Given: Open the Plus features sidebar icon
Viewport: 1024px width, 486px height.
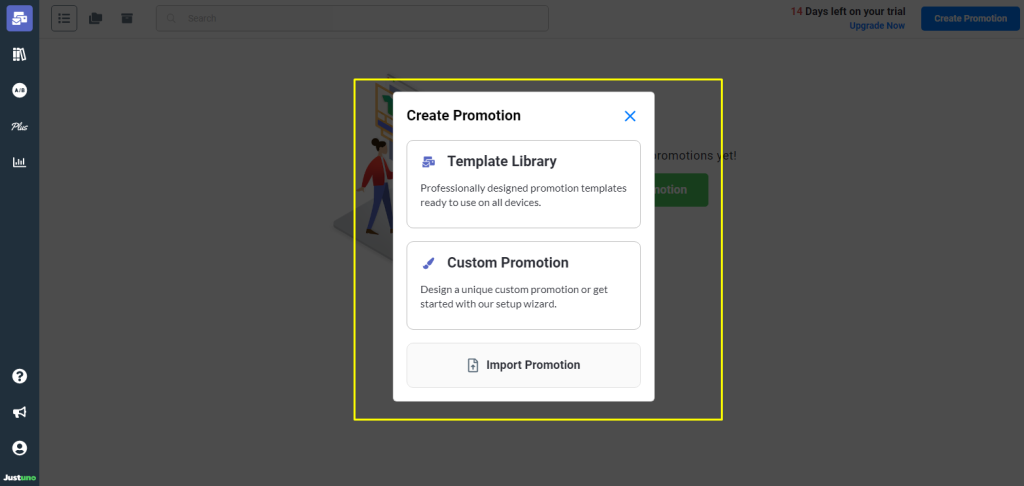Looking at the screenshot, I should [20, 127].
